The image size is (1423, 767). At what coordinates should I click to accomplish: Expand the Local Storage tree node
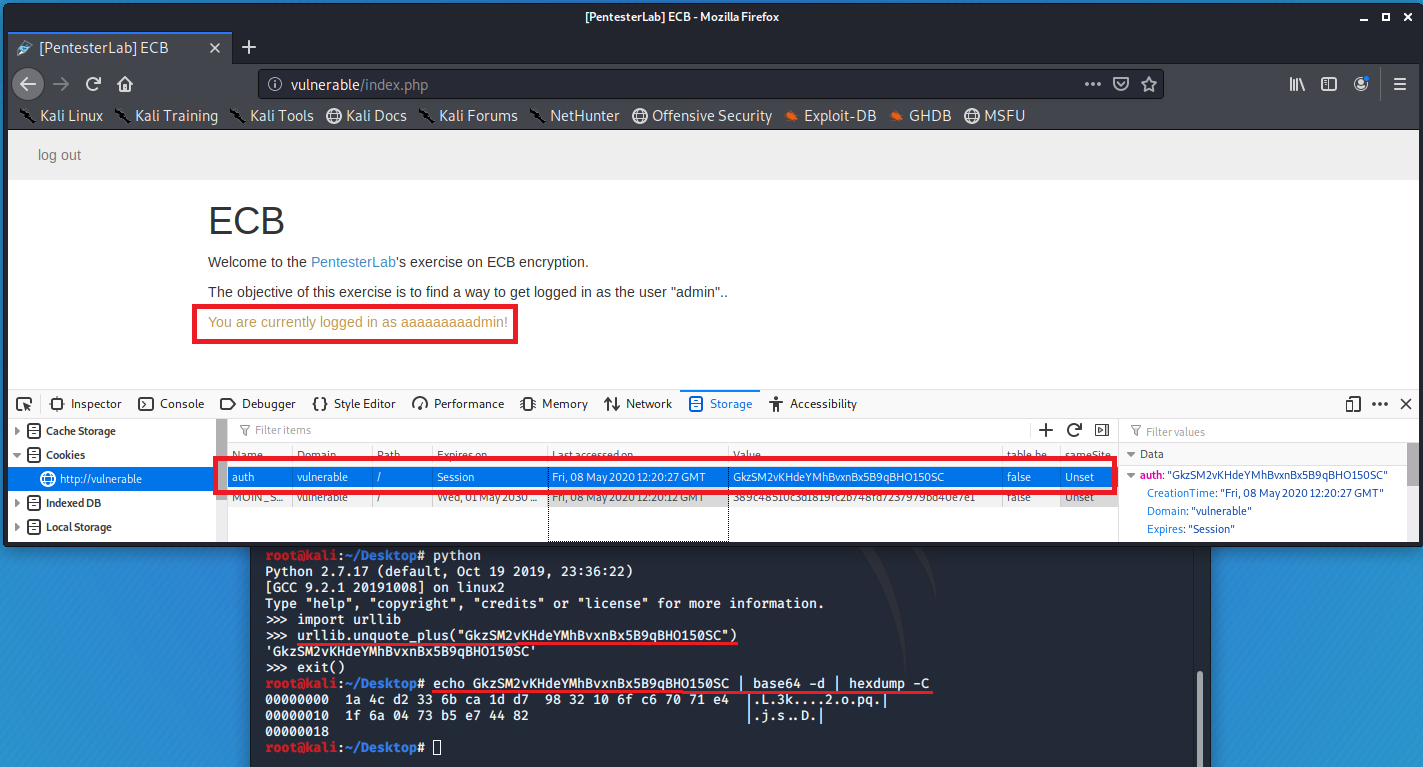[17, 527]
